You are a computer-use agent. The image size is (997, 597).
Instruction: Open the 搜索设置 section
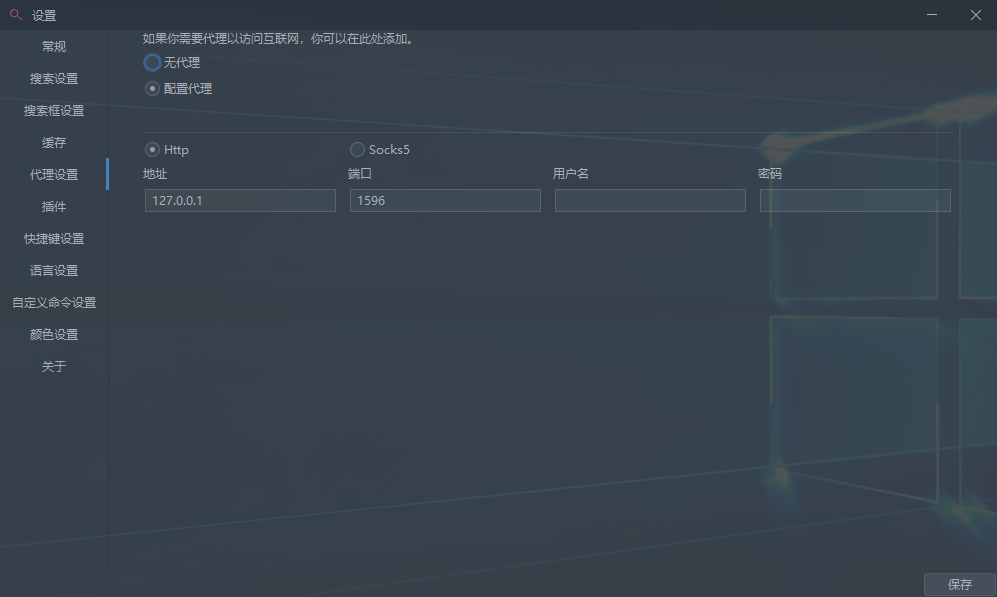[x=54, y=78]
